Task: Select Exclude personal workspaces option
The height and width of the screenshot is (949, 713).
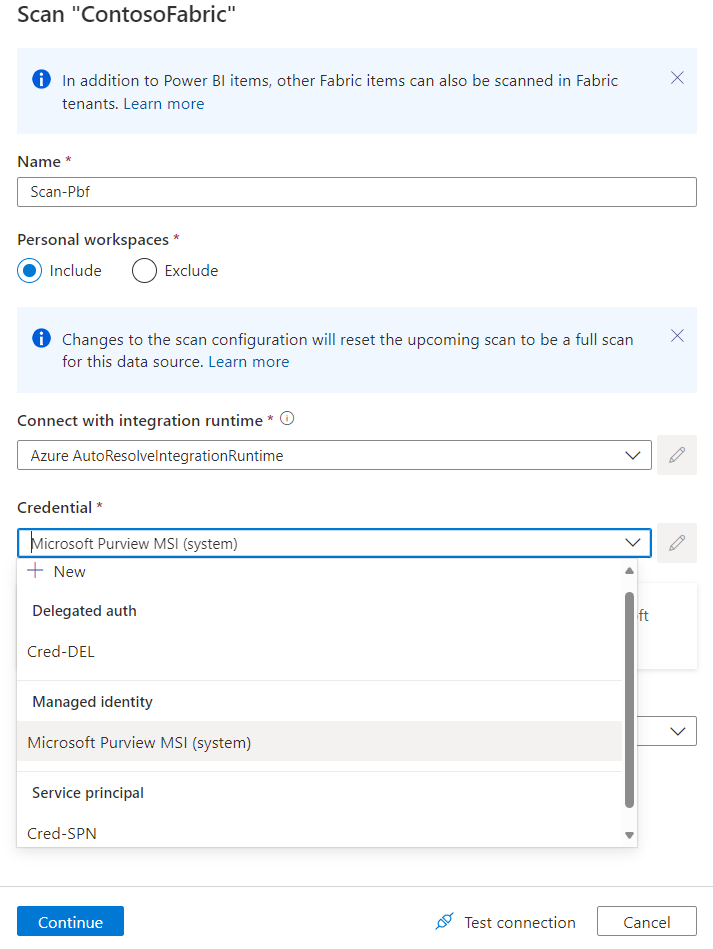Action: pos(145,270)
